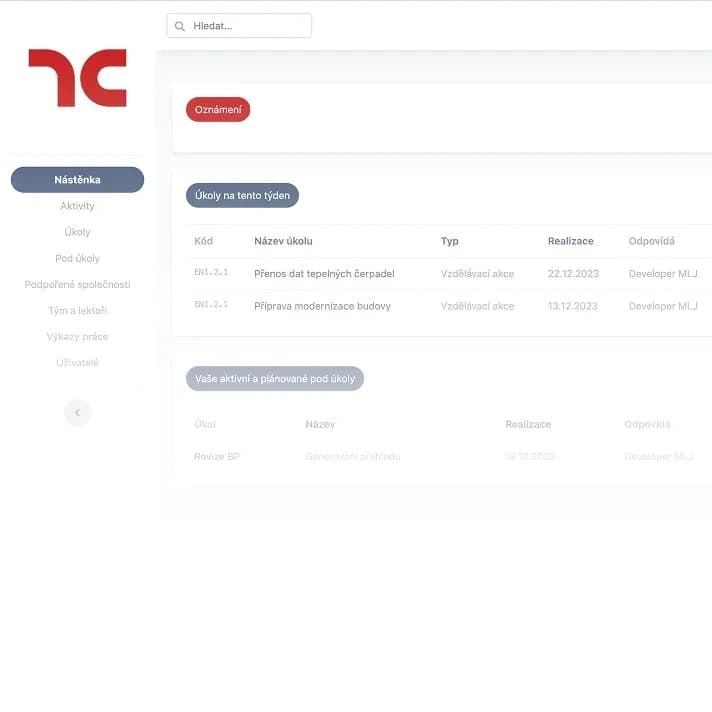Viewport: 712px width, 712px height.
Task: Click Developer MLJ in Přenos dat row
Action: point(663,274)
